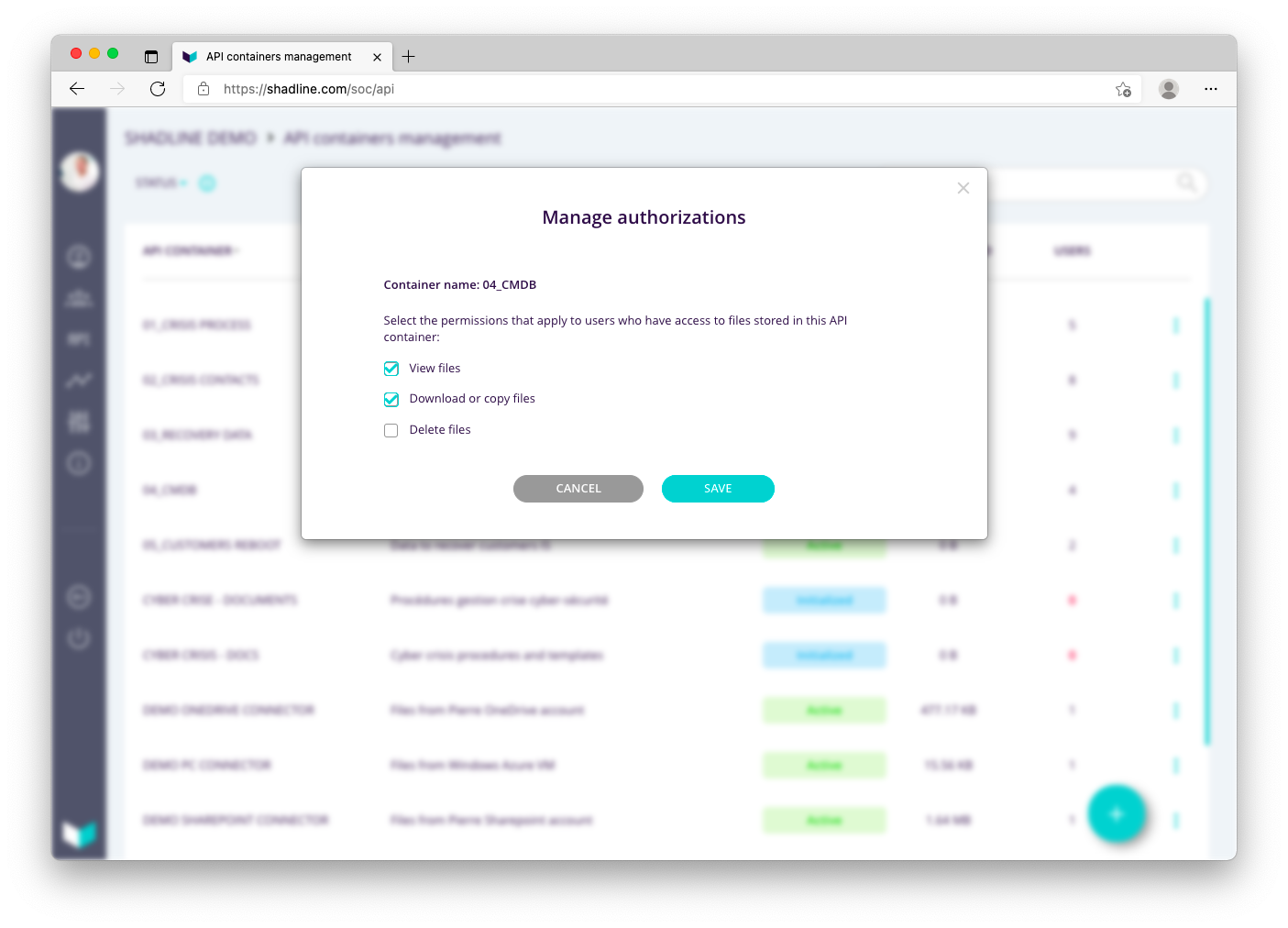1288x928 pixels.
Task: Click the floating add container button
Action: 1116,813
